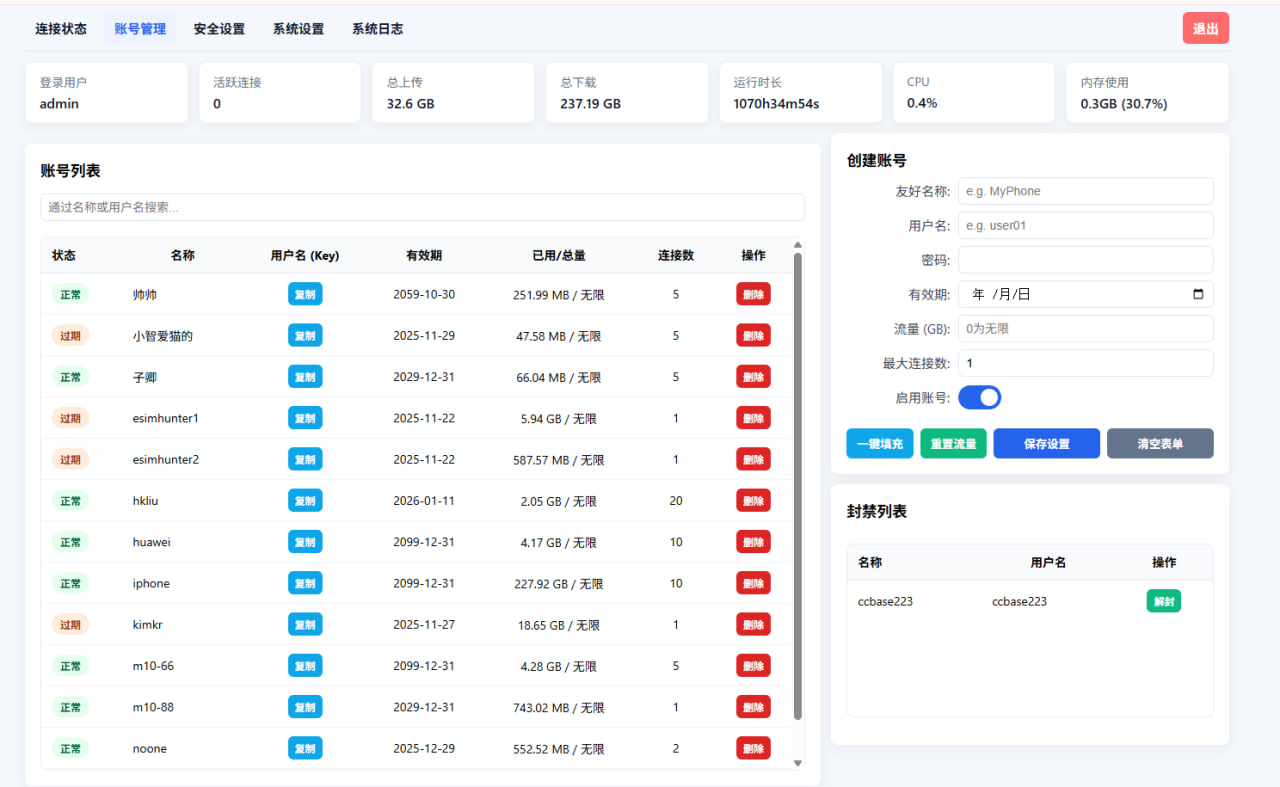Open the 安全设置 tab
Screen dimensions: 1280x787
pos(219,29)
